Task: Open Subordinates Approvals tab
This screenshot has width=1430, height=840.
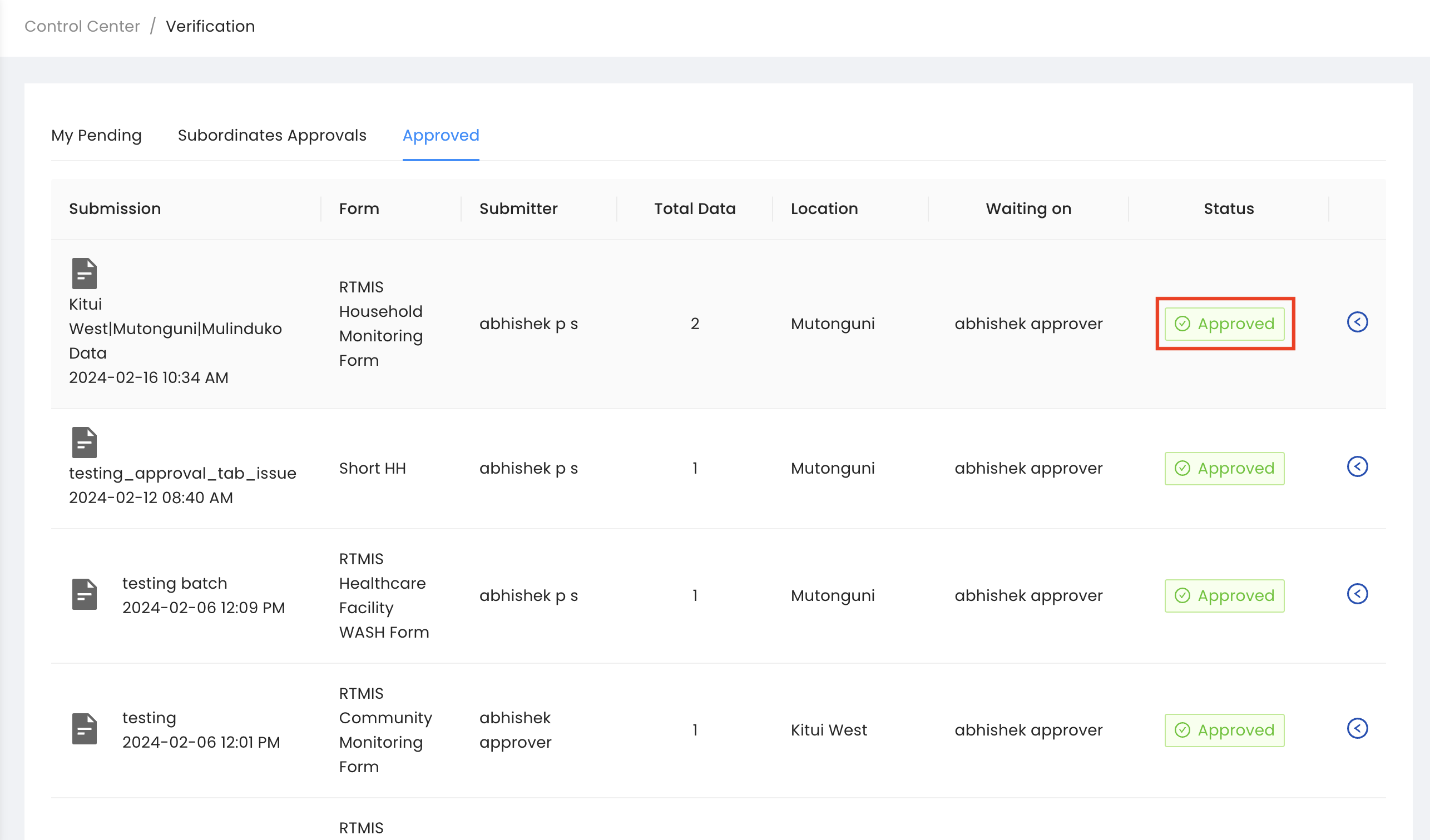Action: (x=272, y=136)
